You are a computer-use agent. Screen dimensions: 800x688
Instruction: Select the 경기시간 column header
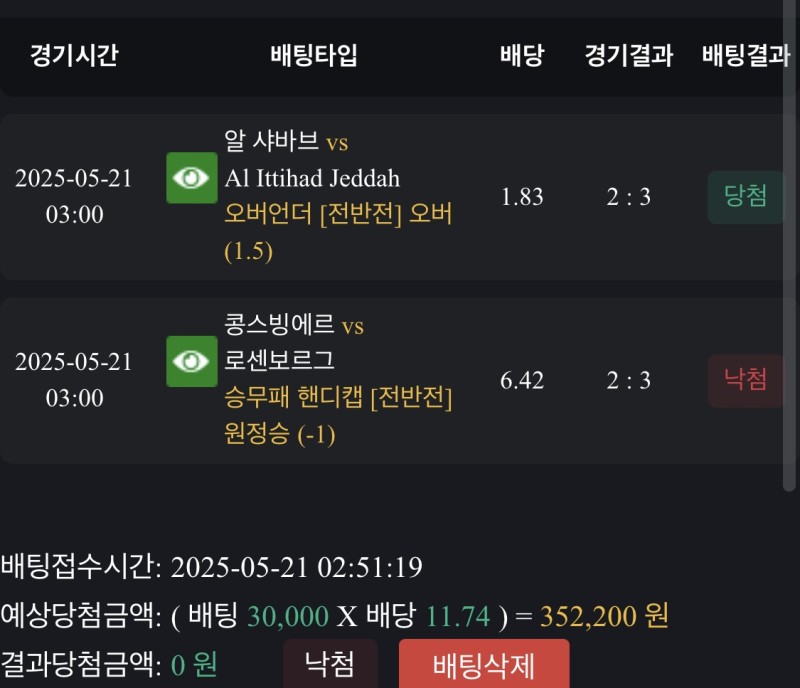[x=74, y=56]
